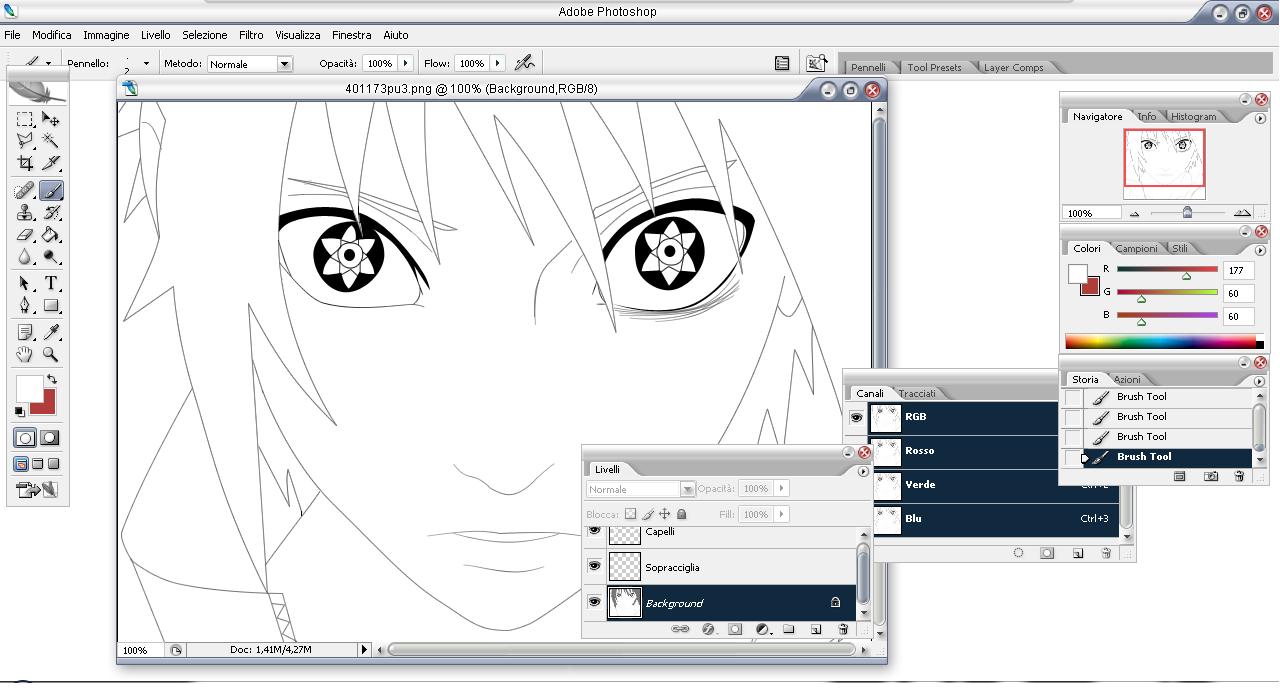
Task: Select the Magic Wand tool
Action: click(50, 141)
